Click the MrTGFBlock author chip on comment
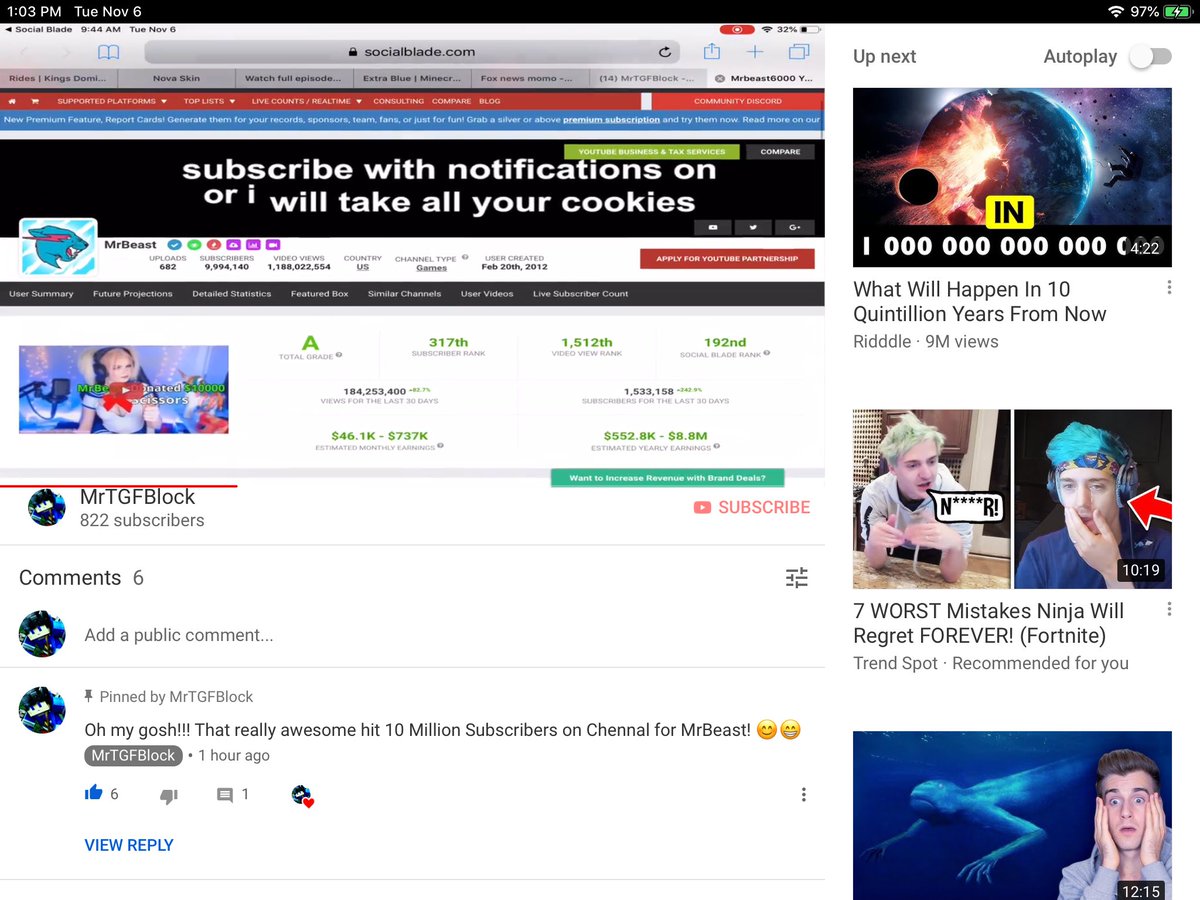The width and height of the screenshot is (1200, 900). 133,756
